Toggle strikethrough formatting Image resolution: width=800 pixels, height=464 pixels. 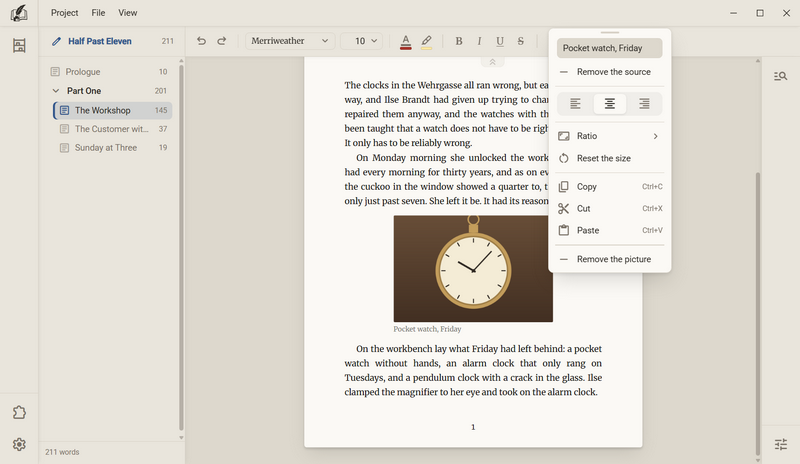click(x=520, y=41)
